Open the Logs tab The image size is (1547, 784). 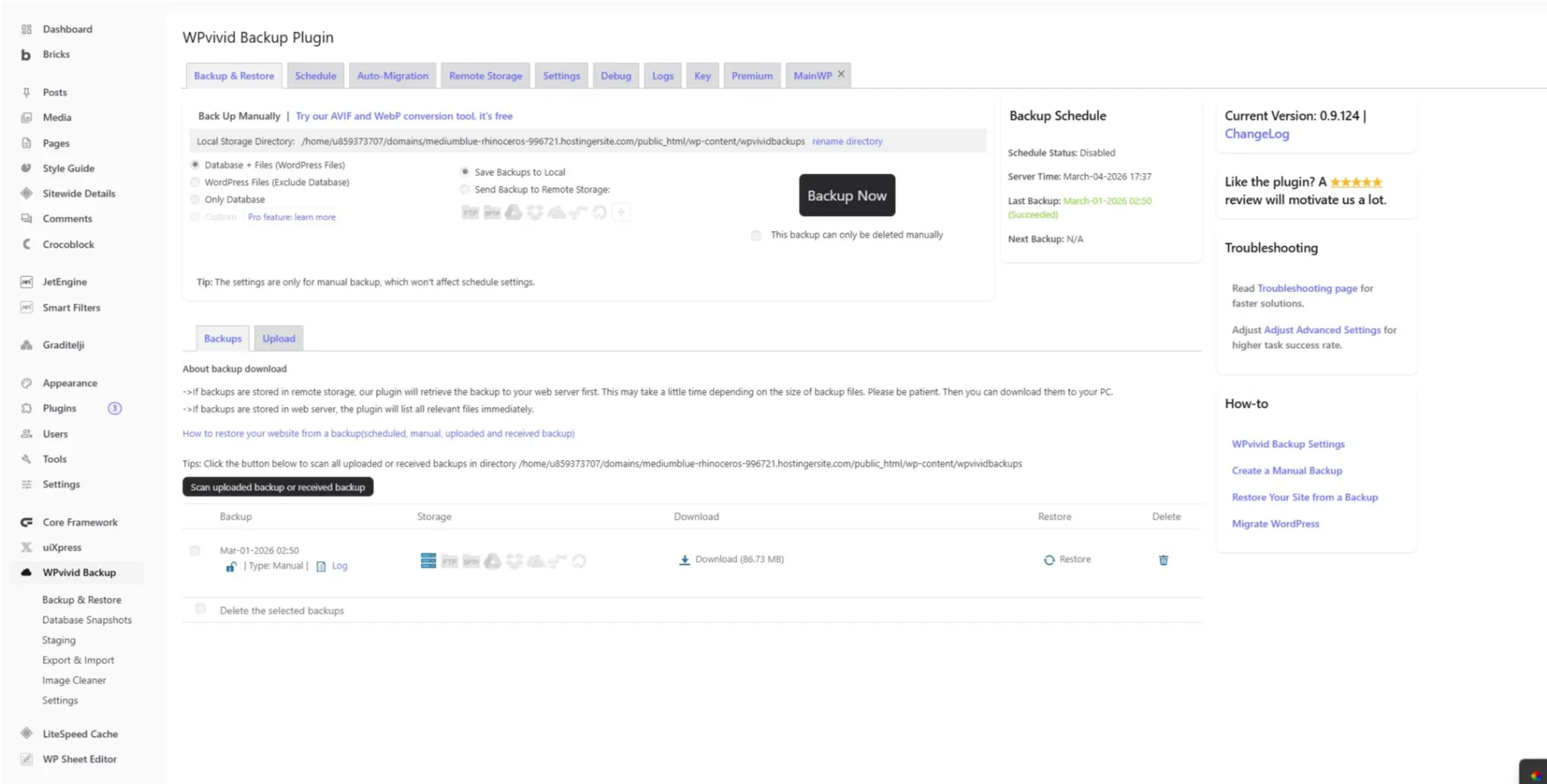coord(662,76)
